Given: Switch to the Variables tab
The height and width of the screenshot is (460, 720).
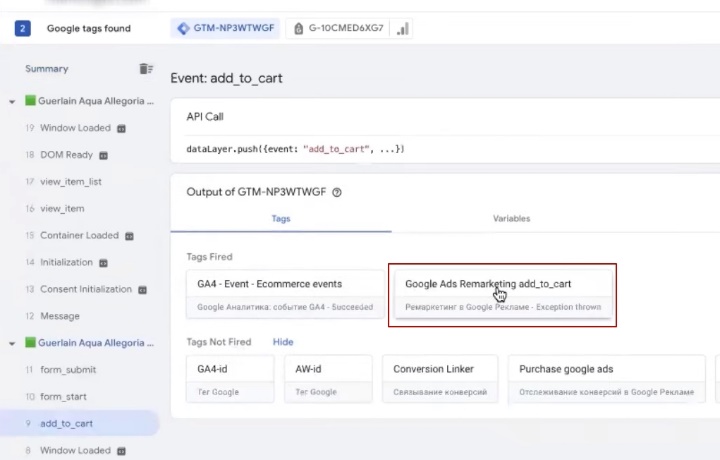Looking at the screenshot, I should coord(511,218).
